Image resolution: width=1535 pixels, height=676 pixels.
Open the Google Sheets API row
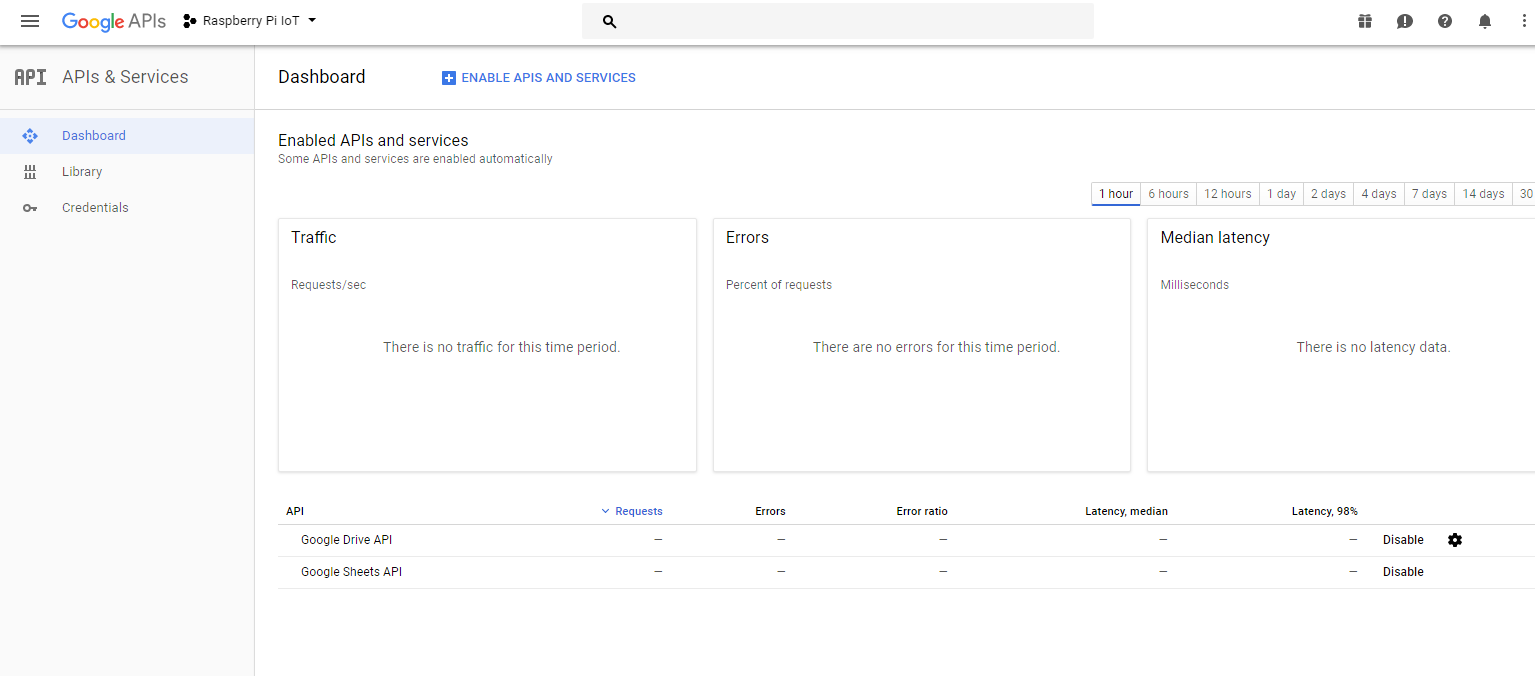(x=351, y=572)
